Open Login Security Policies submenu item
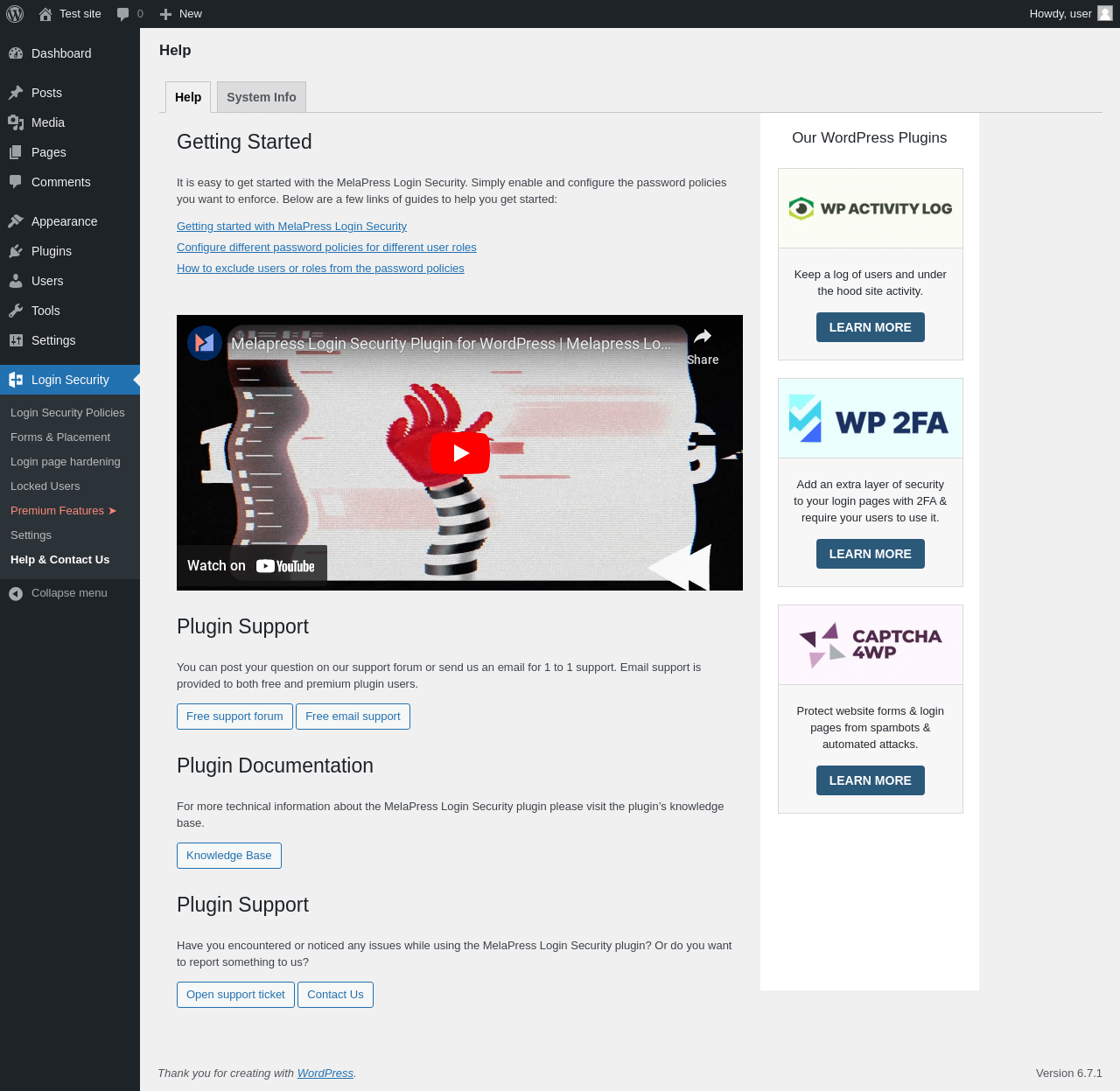Image resolution: width=1120 pixels, height=1091 pixels. 67,413
